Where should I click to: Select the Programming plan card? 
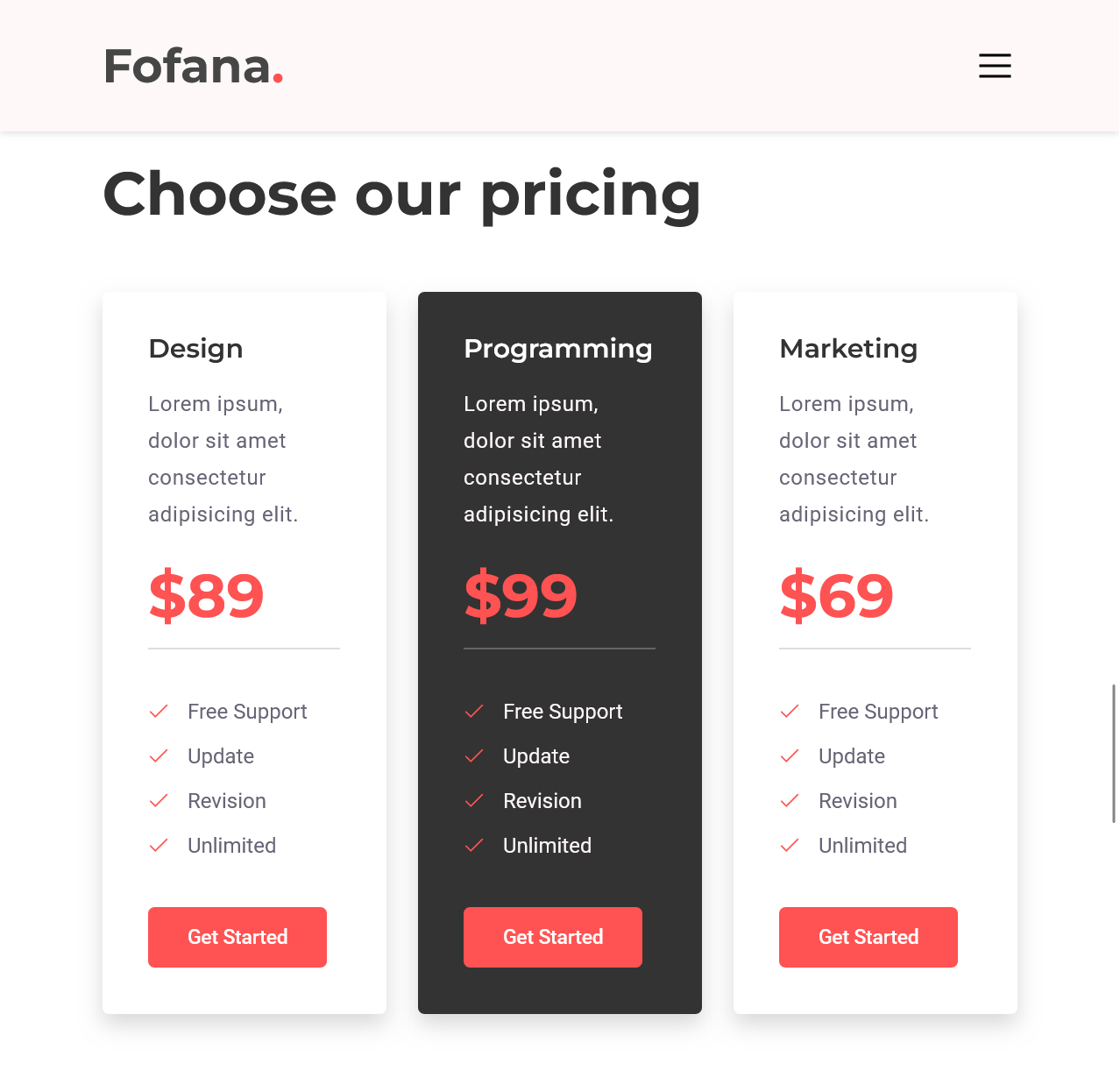[559, 652]
